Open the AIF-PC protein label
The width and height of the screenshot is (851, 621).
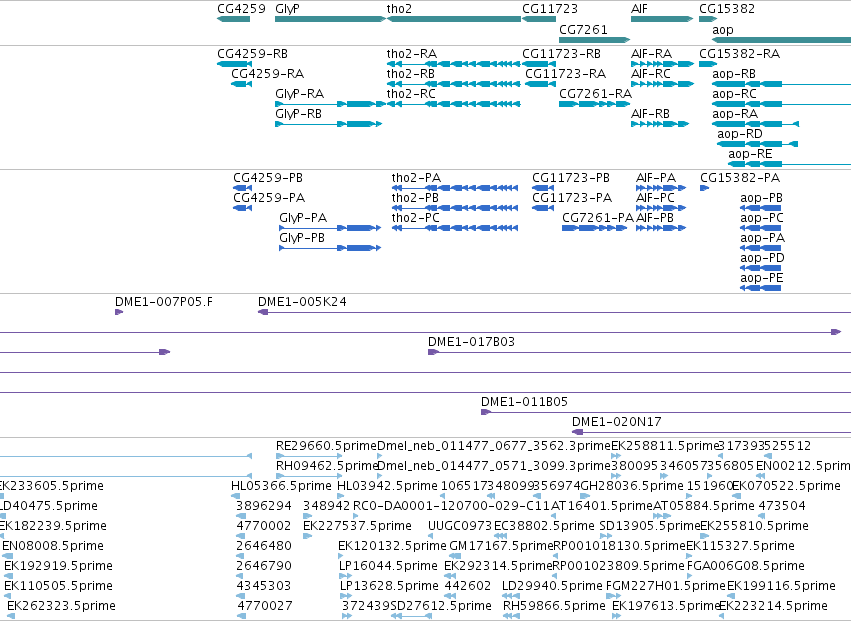click(655, 198)
